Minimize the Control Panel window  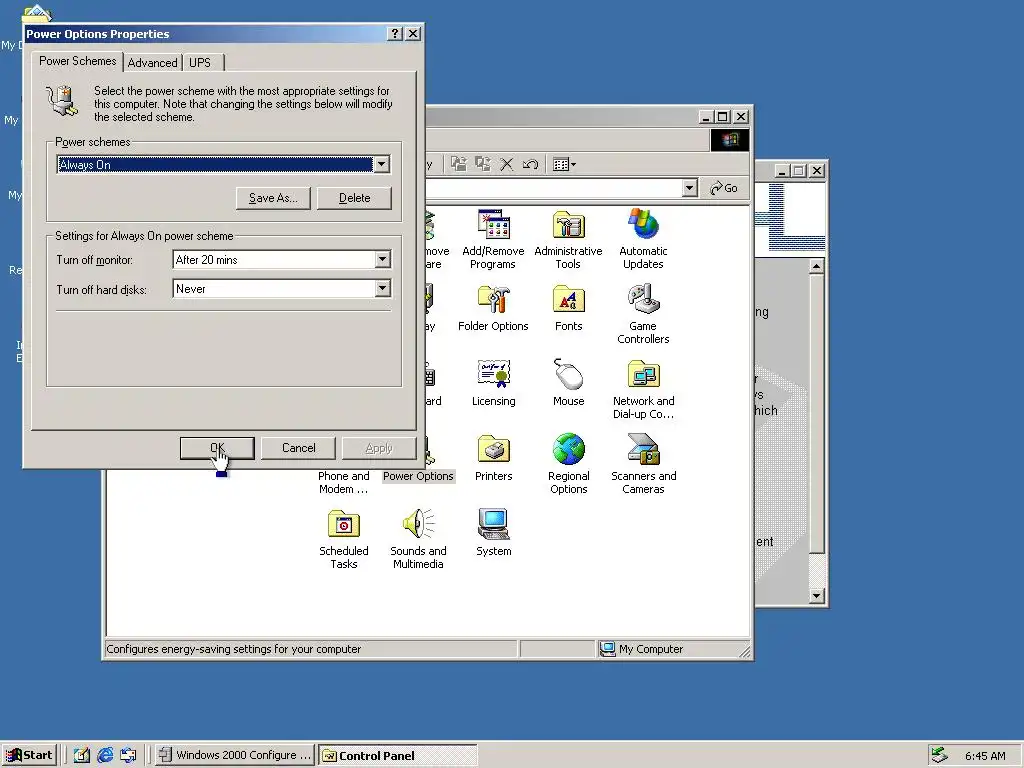[x=706, y=117]
